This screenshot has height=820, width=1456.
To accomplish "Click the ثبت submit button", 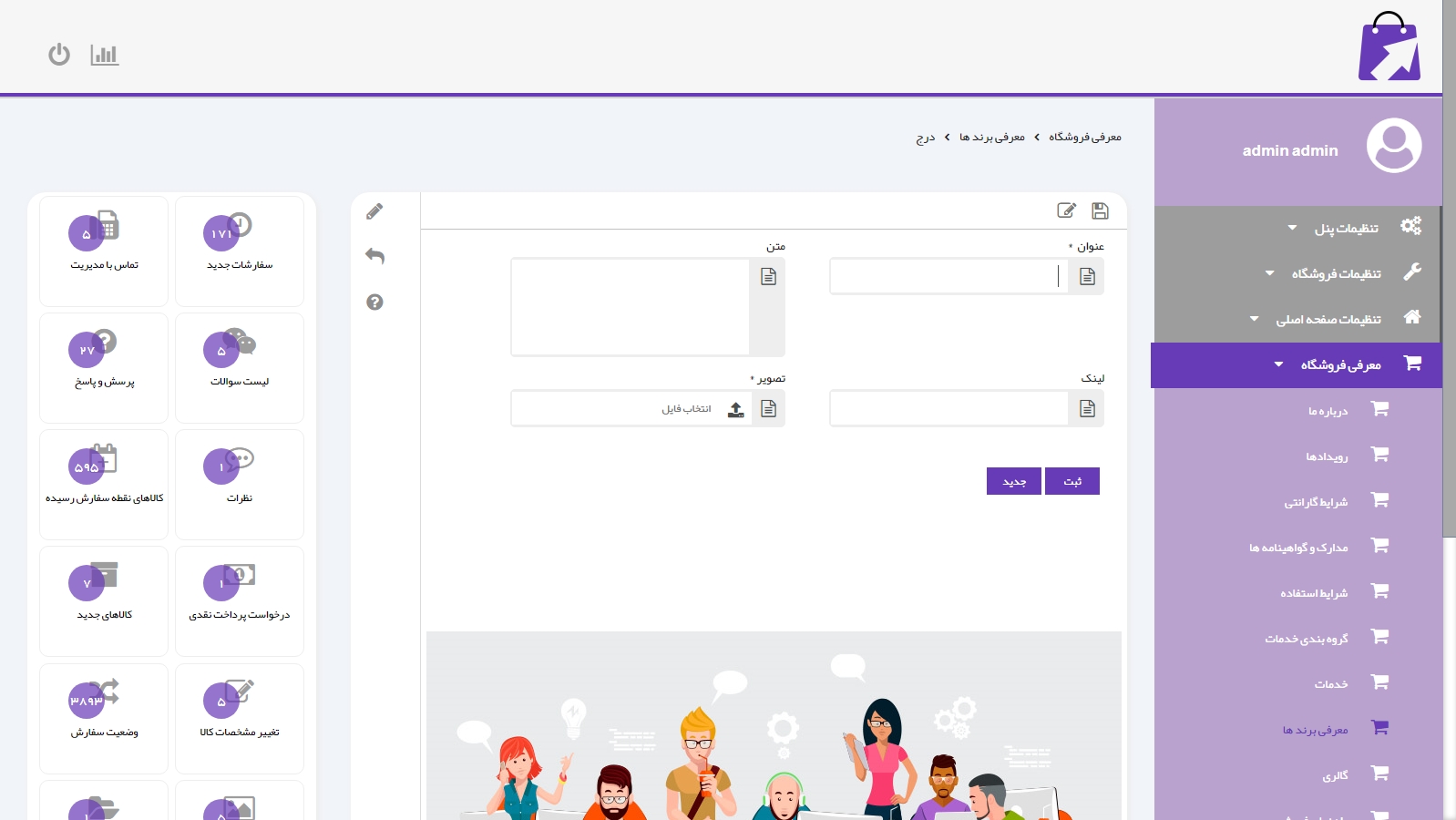I will (1072, 481).
